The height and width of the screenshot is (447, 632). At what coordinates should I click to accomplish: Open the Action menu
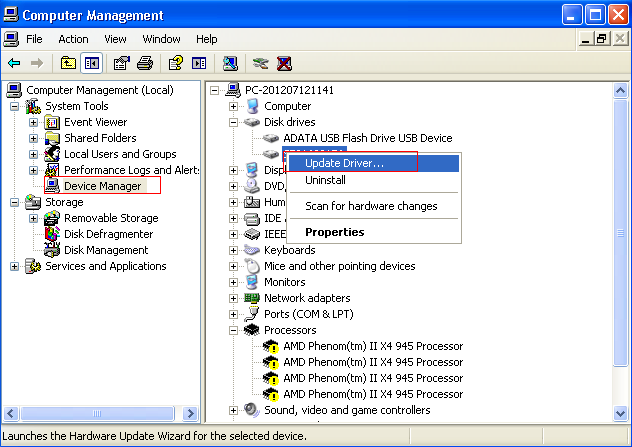73,39
